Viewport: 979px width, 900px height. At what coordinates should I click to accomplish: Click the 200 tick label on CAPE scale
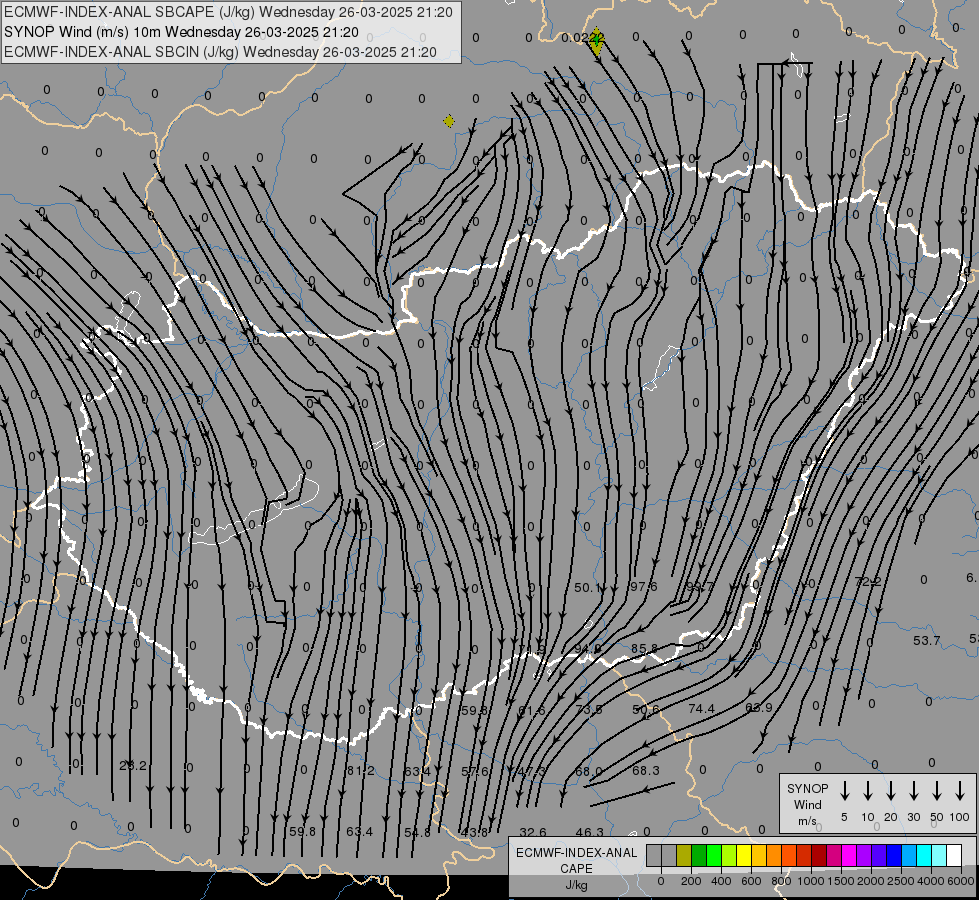pyautogui.click(x=691, y=881)
